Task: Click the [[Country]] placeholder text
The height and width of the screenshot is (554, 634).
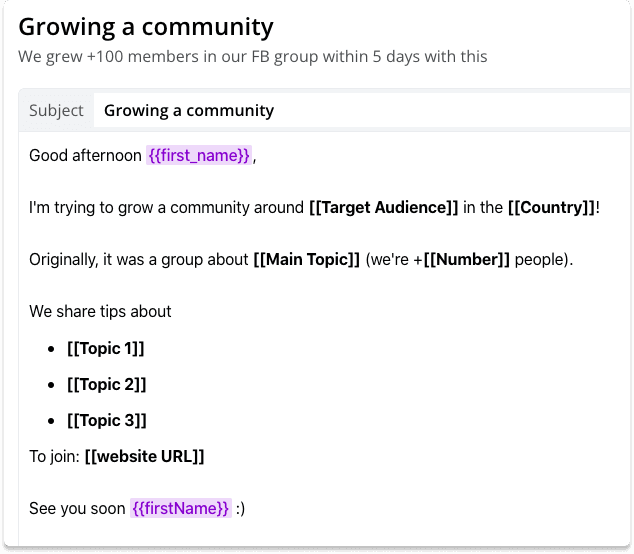Action: (x=552, y=207)
